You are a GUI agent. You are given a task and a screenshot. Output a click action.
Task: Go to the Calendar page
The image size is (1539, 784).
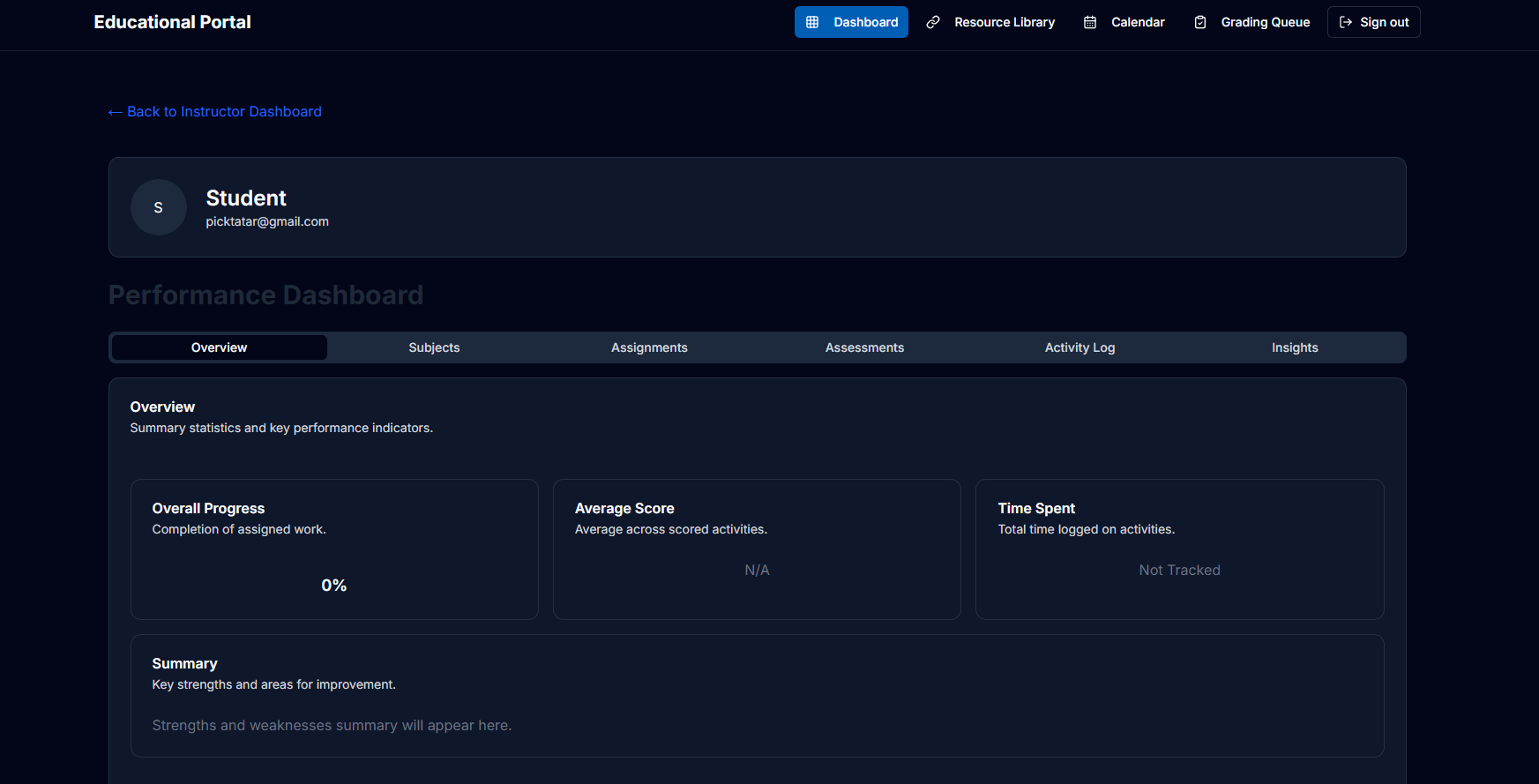coord(1124,22)
